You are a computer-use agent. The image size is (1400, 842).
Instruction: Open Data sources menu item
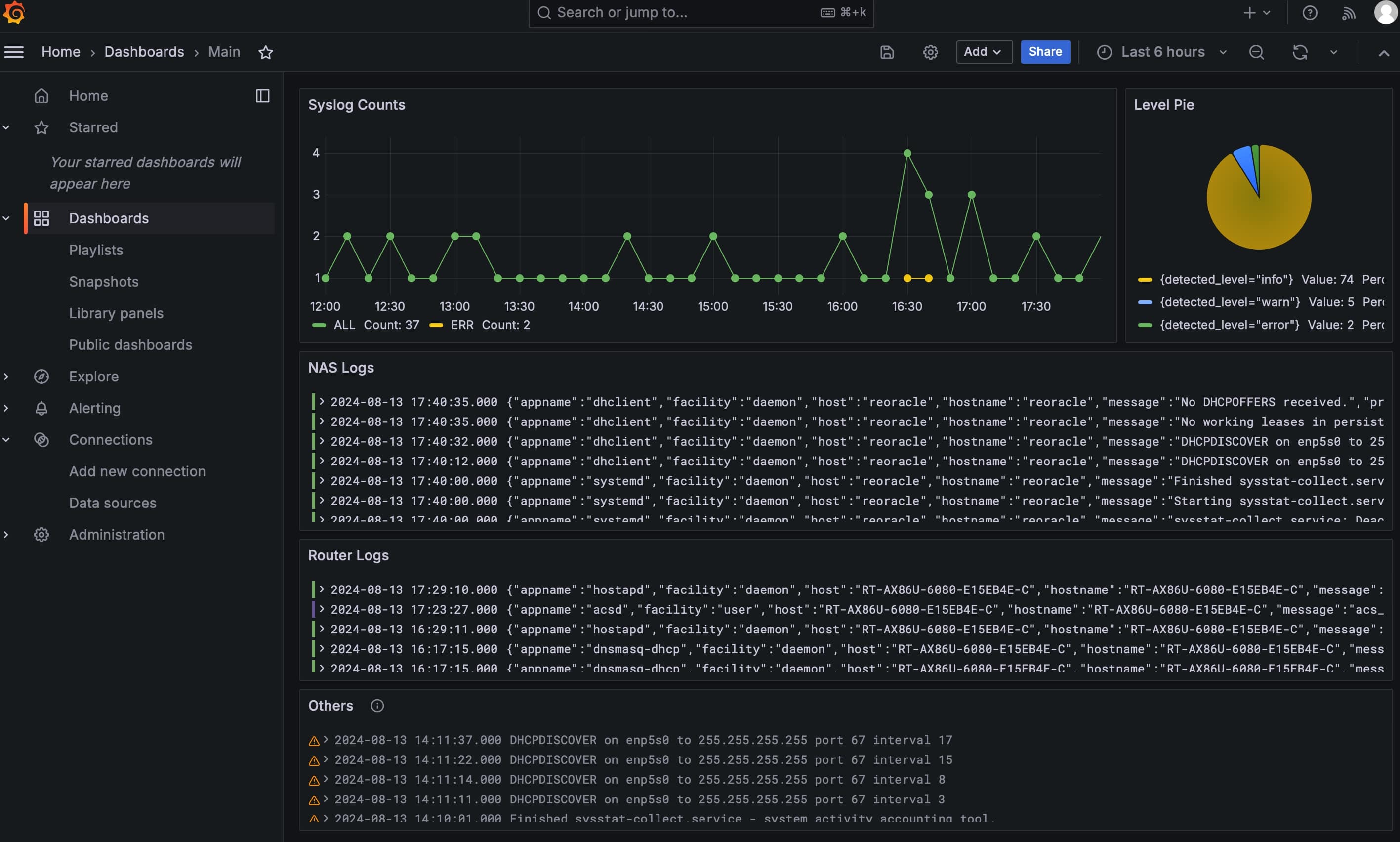[x=113, y=503]
